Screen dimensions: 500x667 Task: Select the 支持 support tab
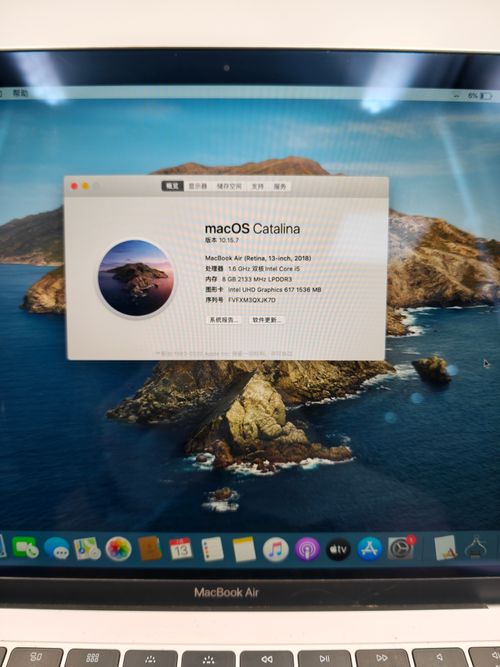pyautogui.click(x=258, y=186)
